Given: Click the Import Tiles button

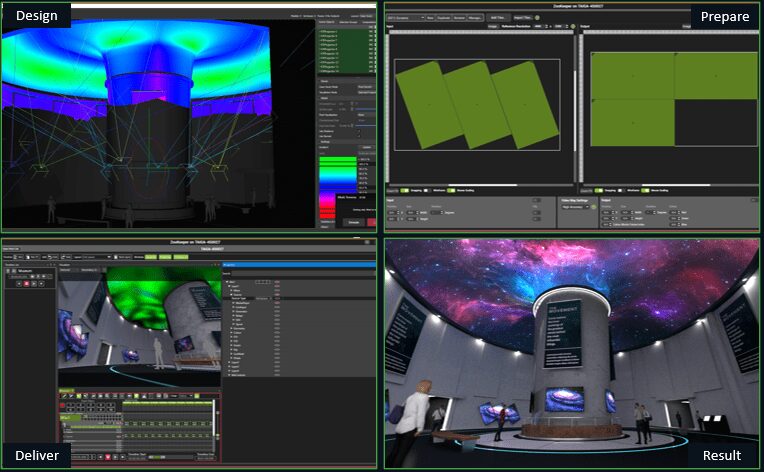Looking at the screenshot, I should pyautogui.click(x=522, y=18).
